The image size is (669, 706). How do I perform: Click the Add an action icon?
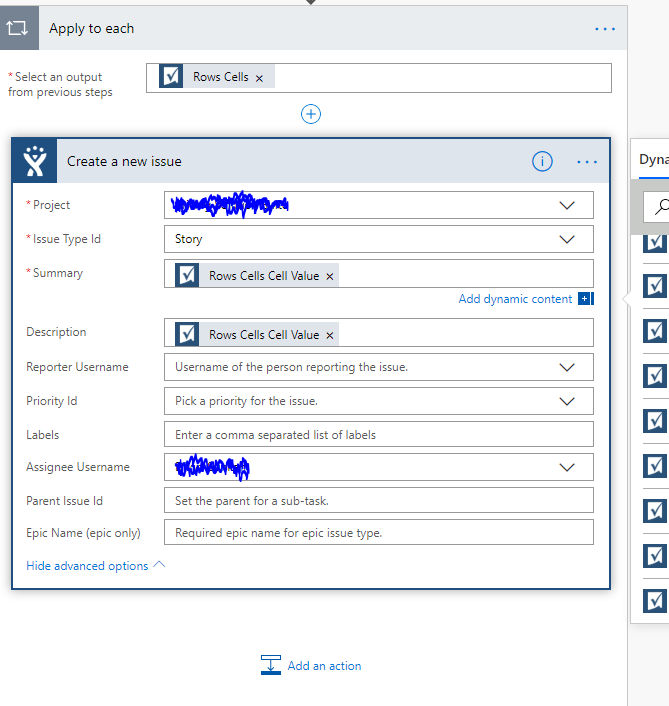click(271, 665)
